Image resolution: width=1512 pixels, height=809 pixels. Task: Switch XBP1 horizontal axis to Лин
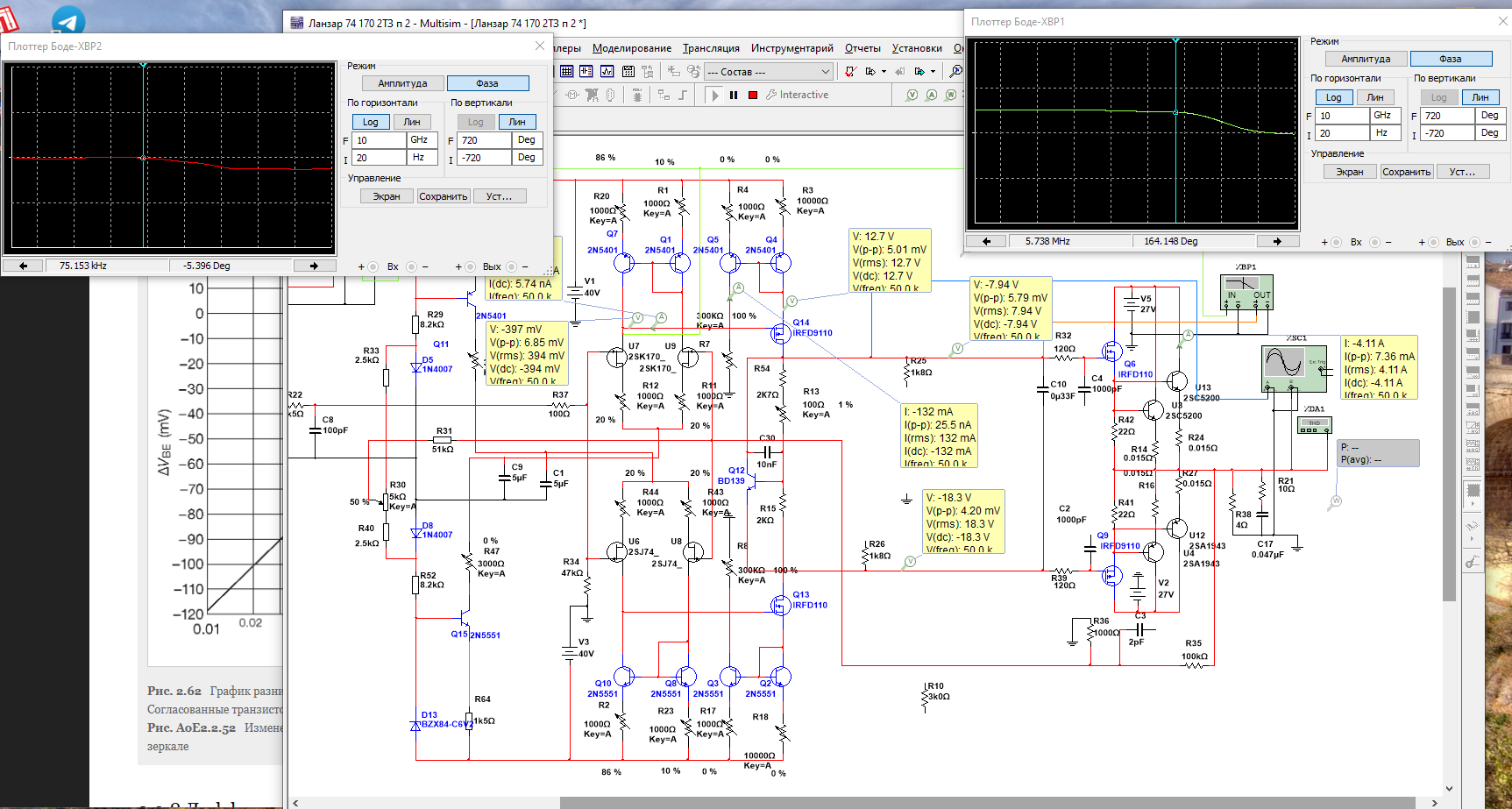[1375, 97]
